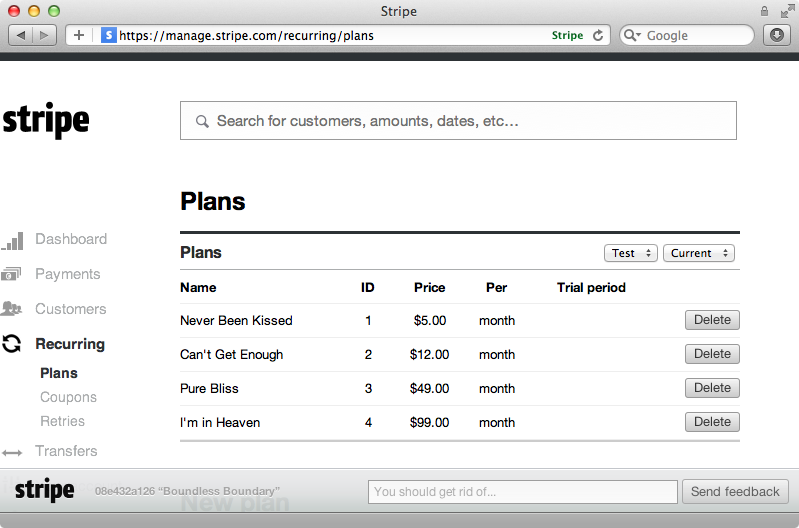Focus the You should get rid of feedback field
The height and width of the screenshot is (528, 799).
523,492
